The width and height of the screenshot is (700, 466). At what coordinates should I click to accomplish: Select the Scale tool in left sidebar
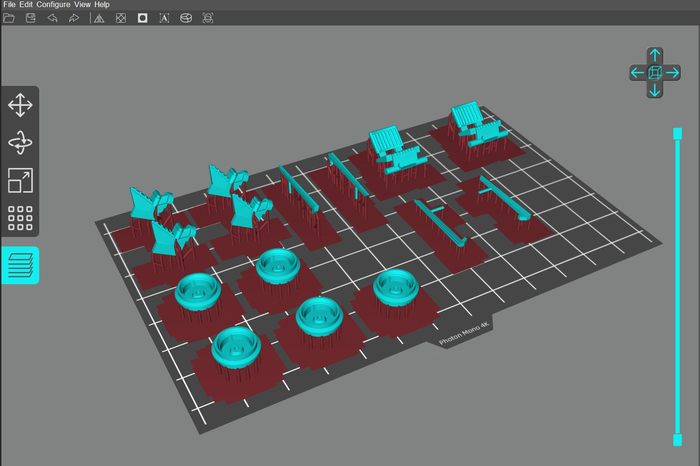(20, 181)
